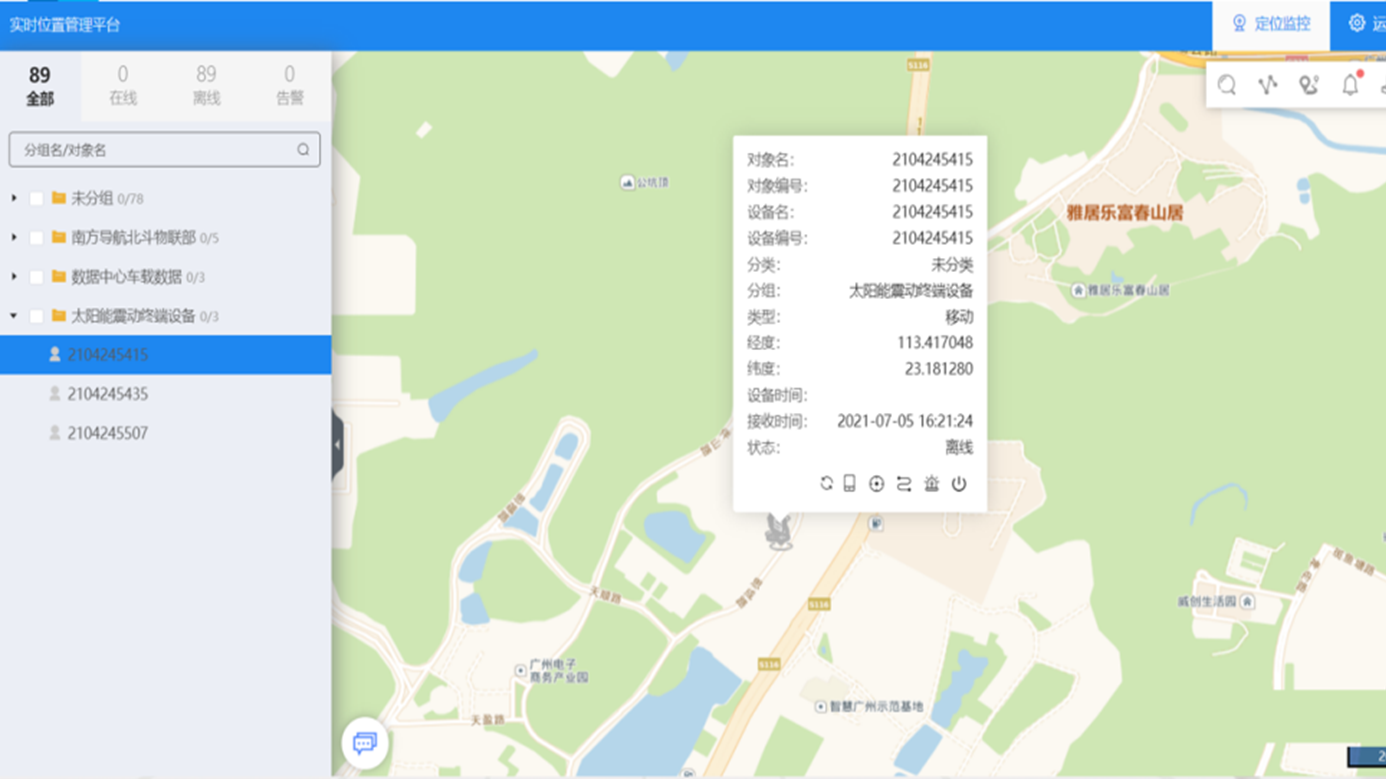This screenshot has width=1386, height=779.
Task: Switch to the 离线 devices tab
Action: [206, 85]
